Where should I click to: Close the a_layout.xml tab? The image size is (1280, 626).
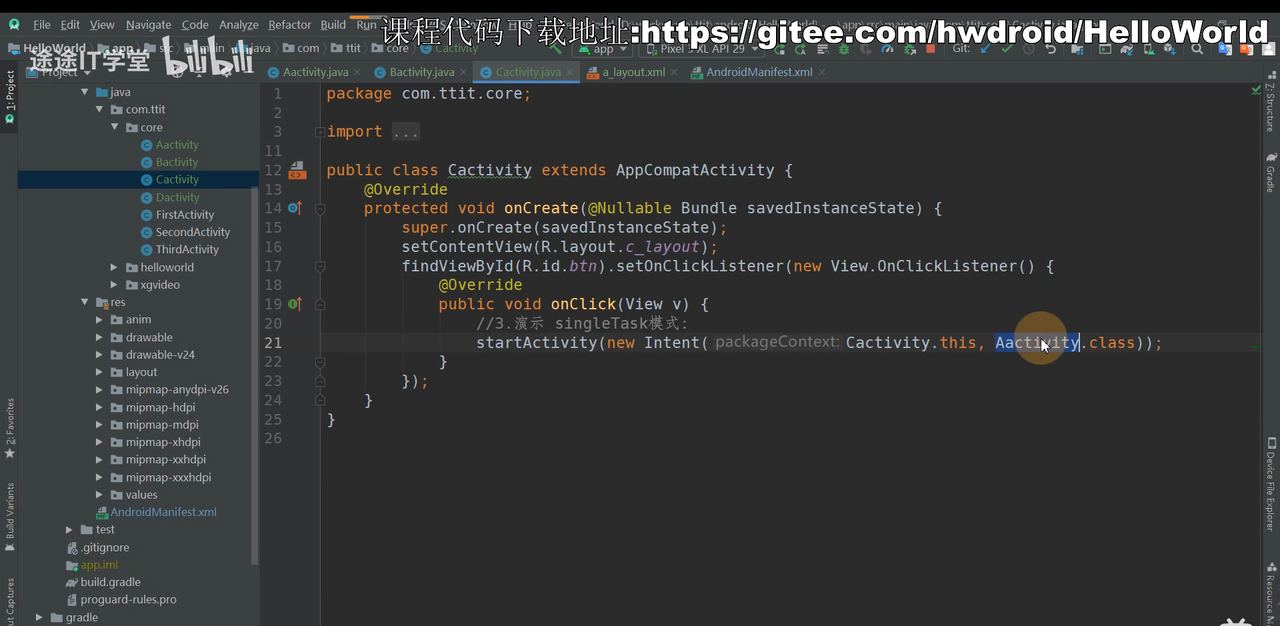coord(674,72)
